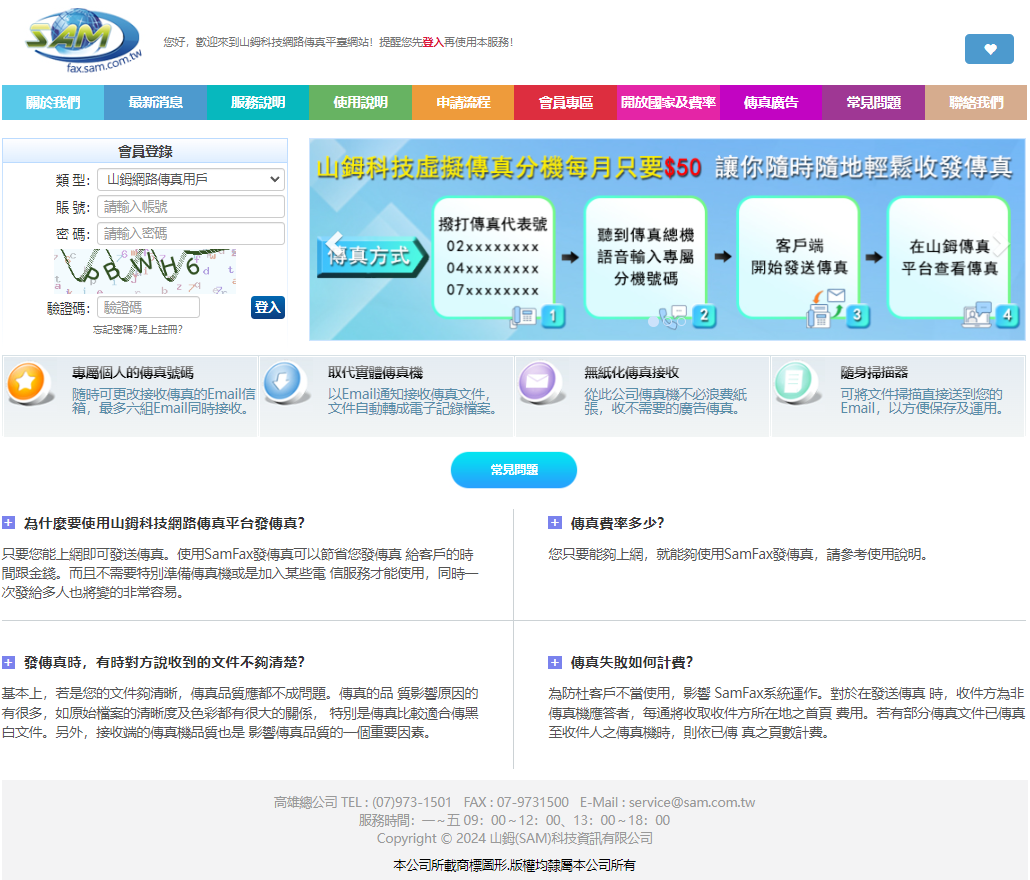Open the user type dropdown

(x=191, y=180)
